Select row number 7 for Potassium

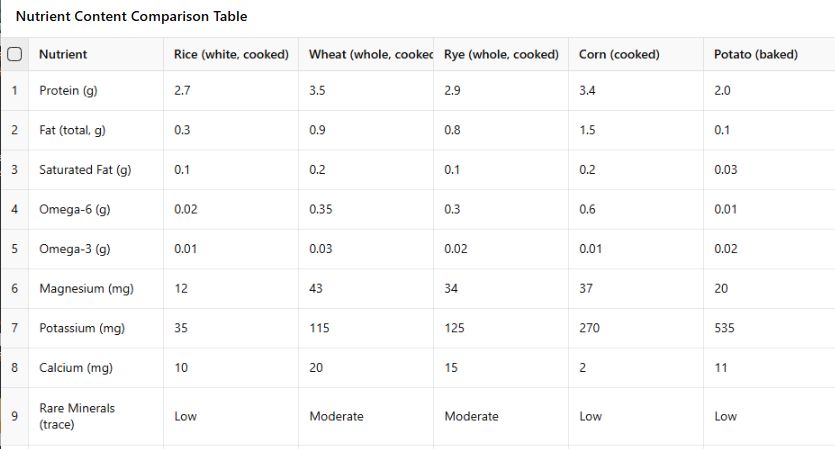click(14, 328)
